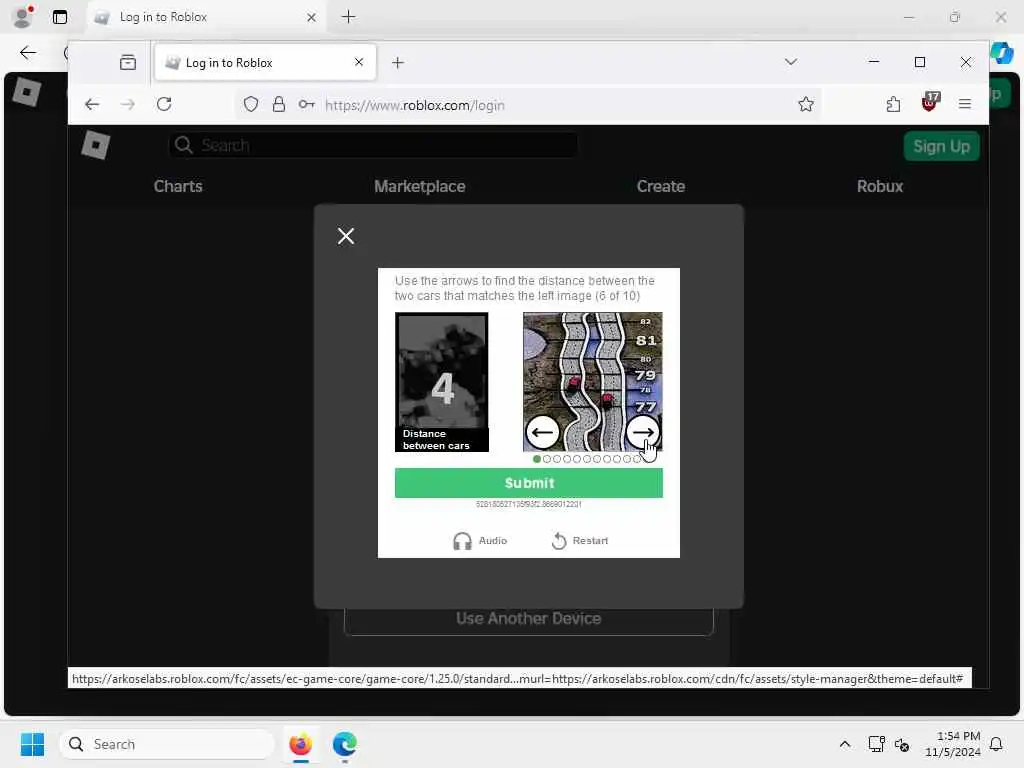Screen dimensions: 1024x768
Task: Open muted volume tray icon
Action: [902, 744]
